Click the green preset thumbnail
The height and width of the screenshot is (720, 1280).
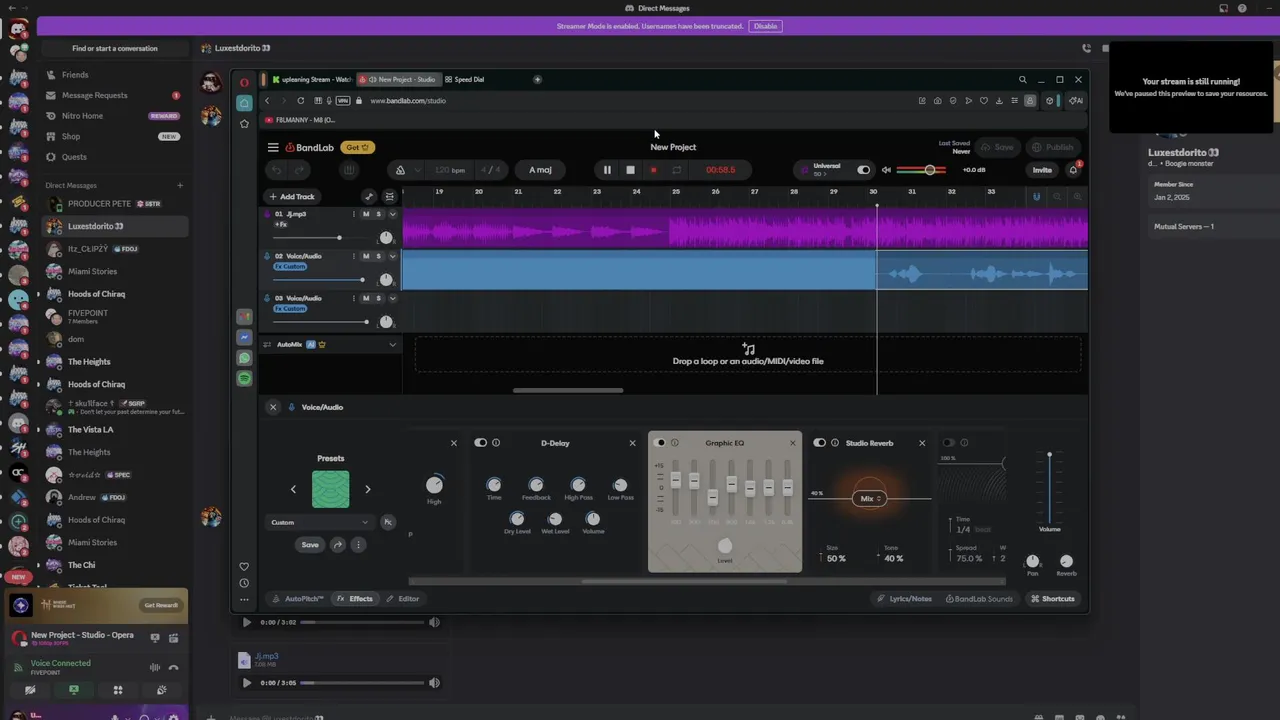coord(330,489)
